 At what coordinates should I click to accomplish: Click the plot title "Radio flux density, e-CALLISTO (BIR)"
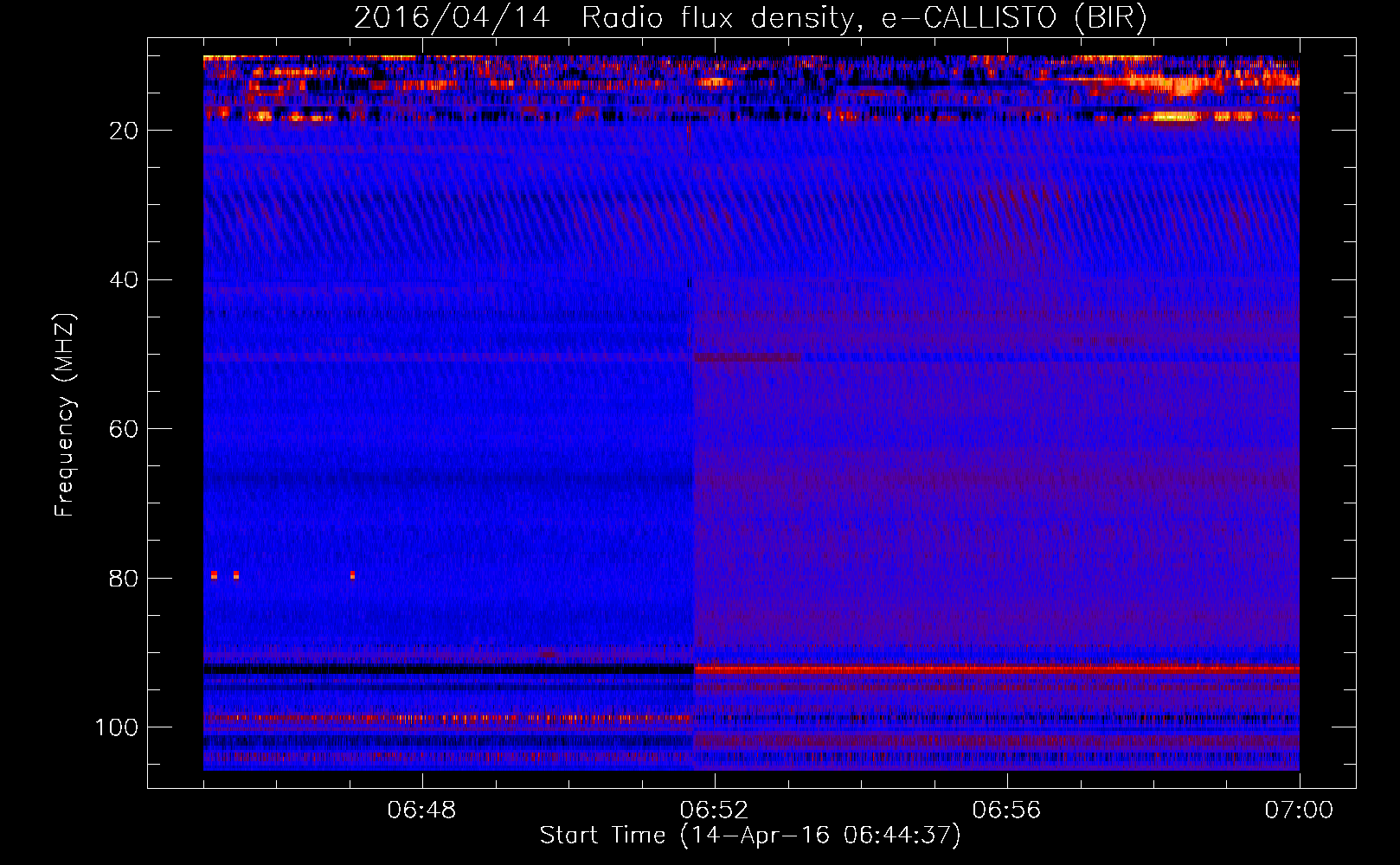pyautogui.click(x=864, y=17)
